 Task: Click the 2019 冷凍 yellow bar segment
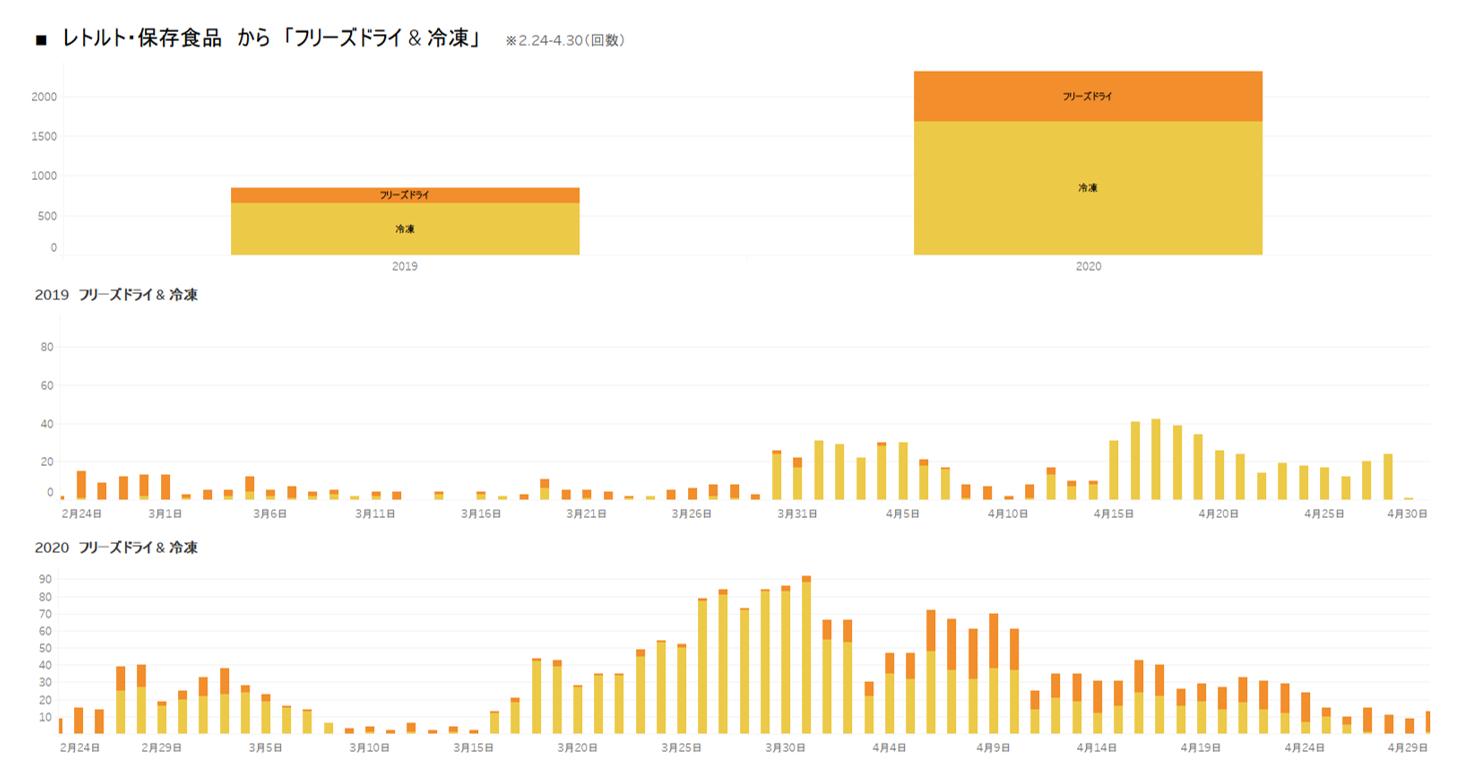coord(404,229)
